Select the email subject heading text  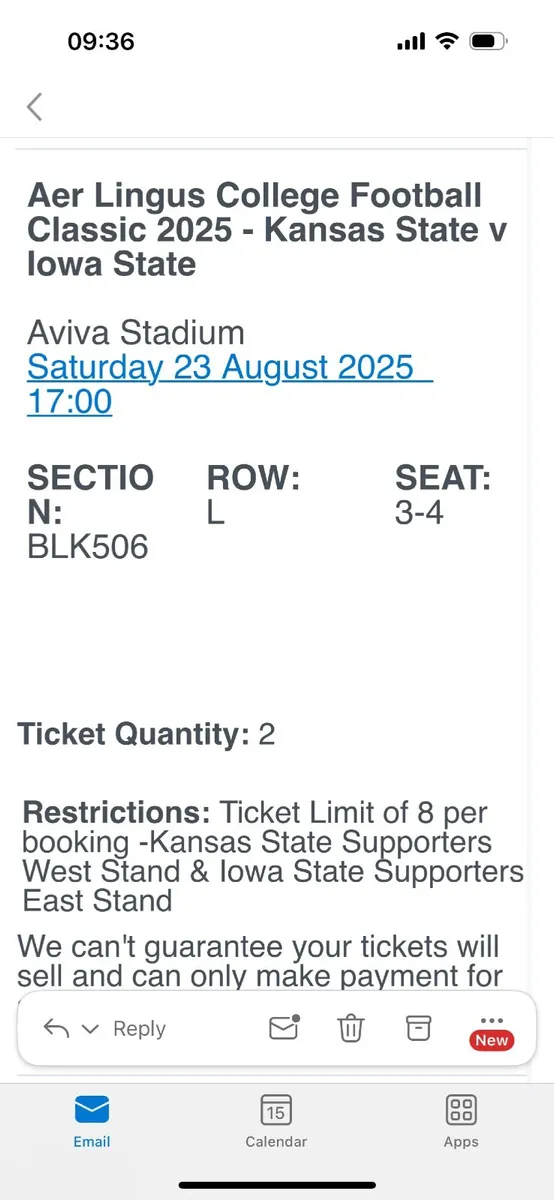266,230
